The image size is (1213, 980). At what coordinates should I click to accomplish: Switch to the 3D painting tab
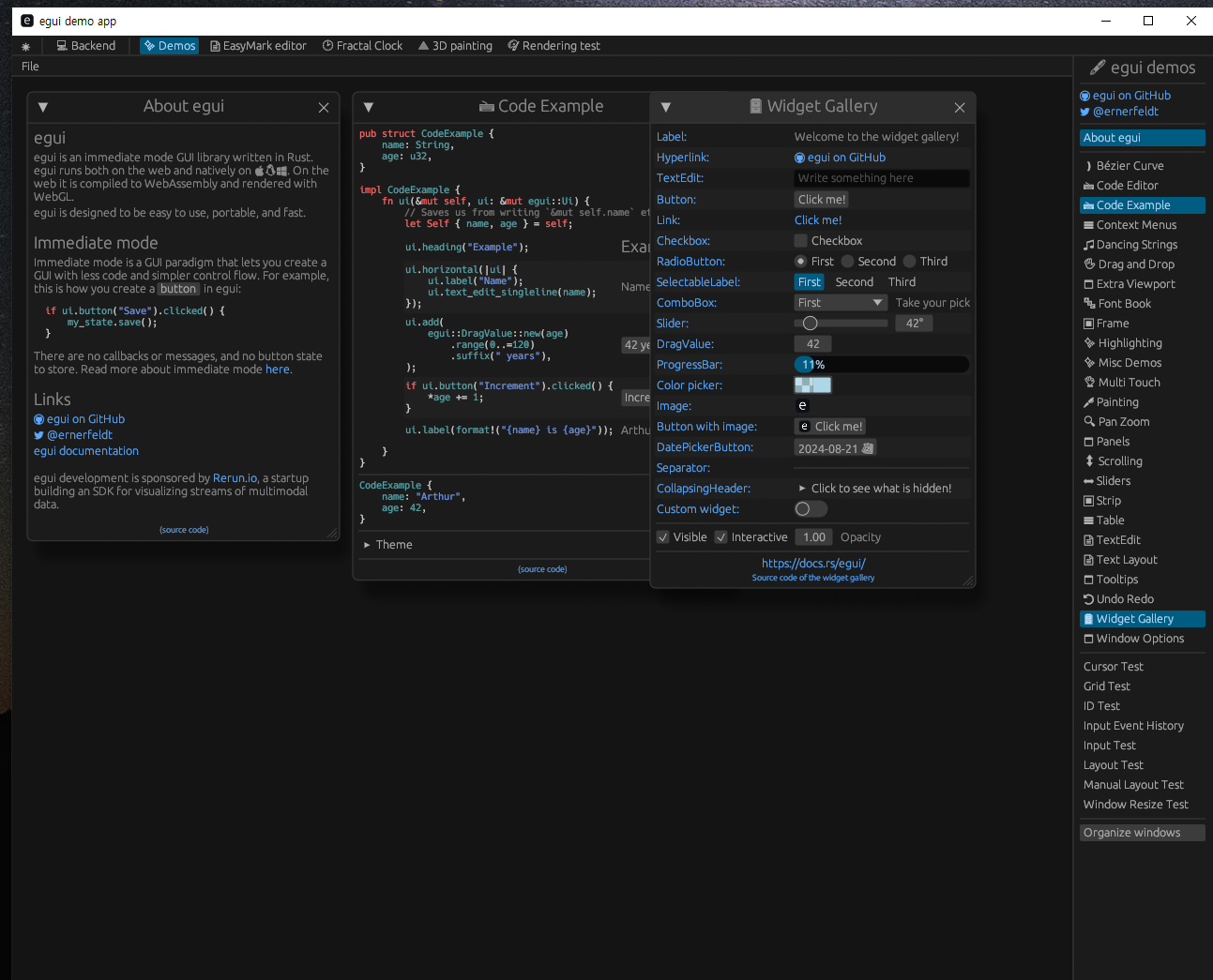[x=455, y=46]
